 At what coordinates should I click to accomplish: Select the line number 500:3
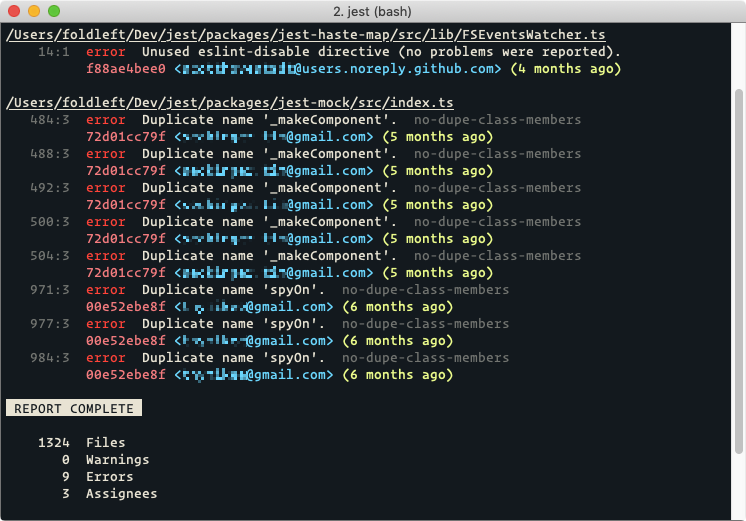[50, 222]
